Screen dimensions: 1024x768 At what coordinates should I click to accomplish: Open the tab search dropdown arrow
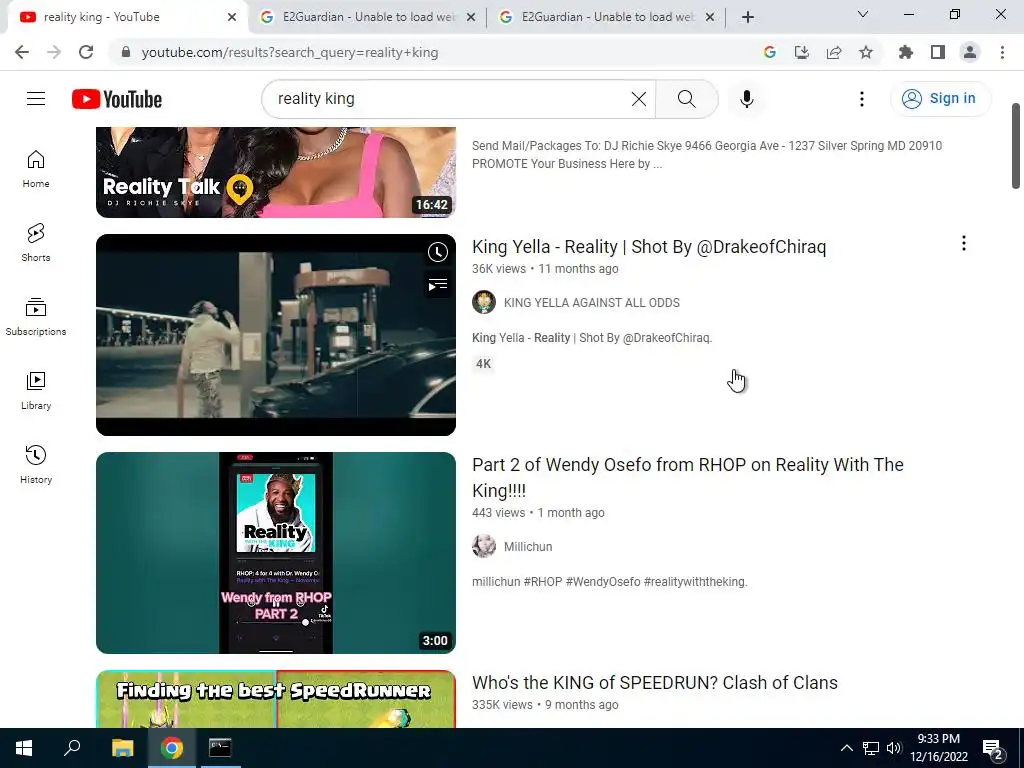(863, 14)
